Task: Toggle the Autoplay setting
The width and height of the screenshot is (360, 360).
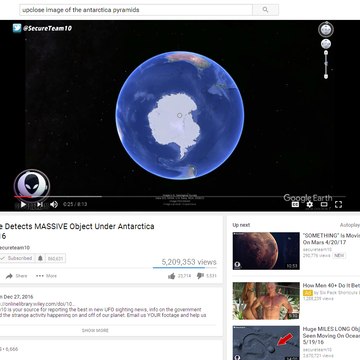Action: pyautogui.click(x=350, y=225)
